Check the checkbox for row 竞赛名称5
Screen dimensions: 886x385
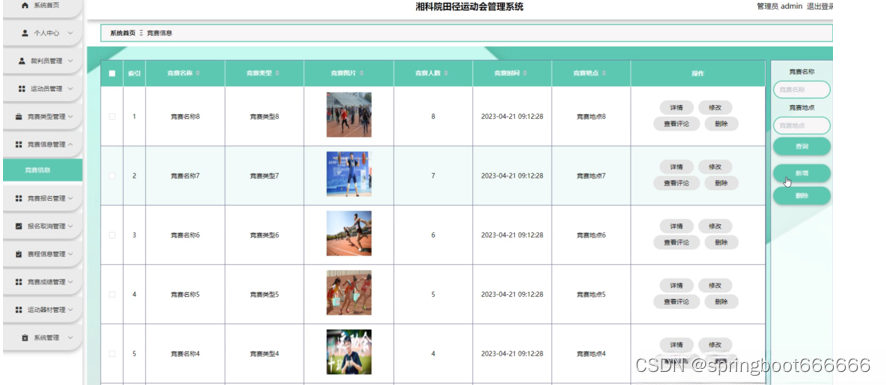point(112,295)
